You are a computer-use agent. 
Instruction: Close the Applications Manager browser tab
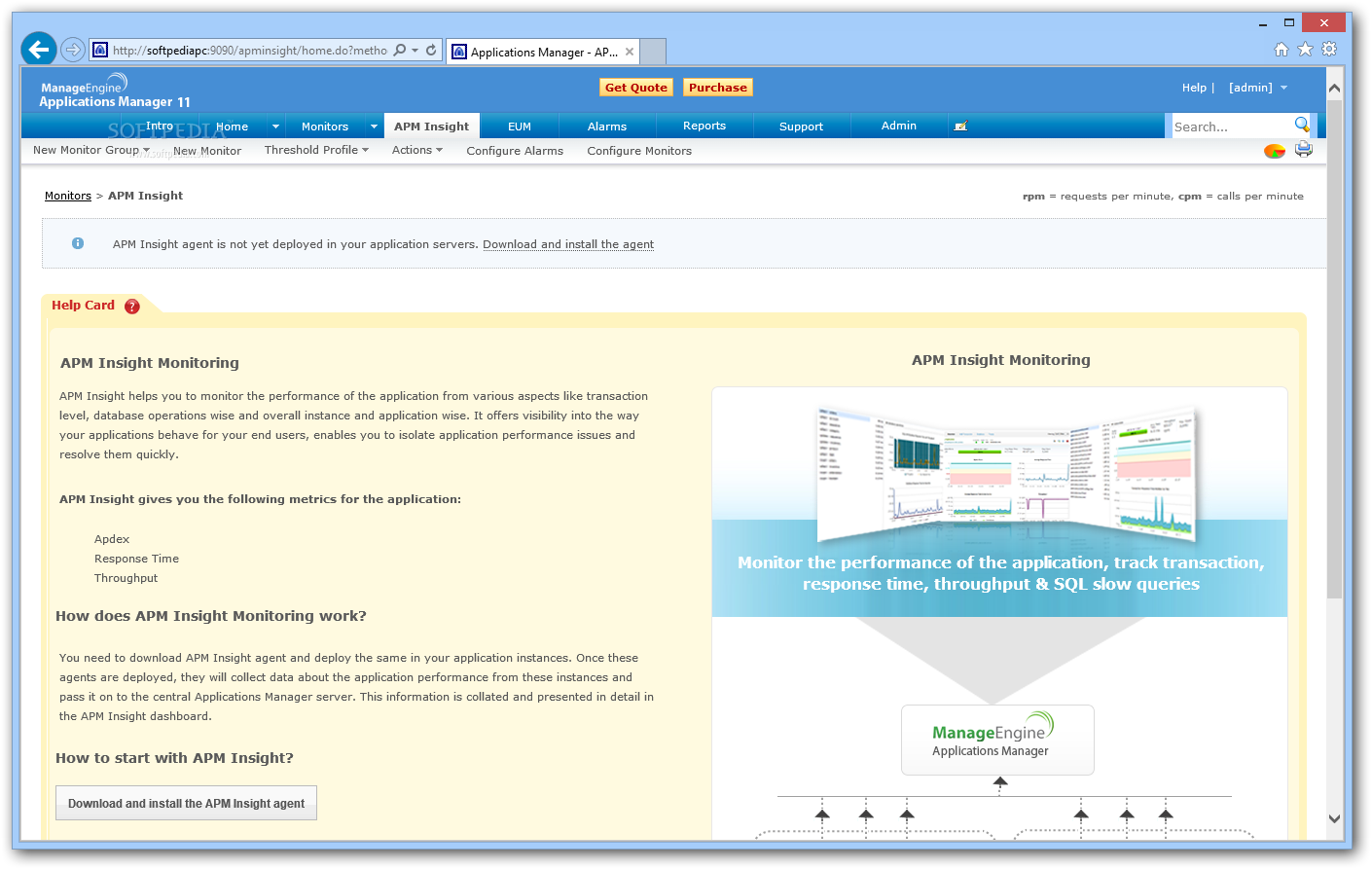(630, 53)
